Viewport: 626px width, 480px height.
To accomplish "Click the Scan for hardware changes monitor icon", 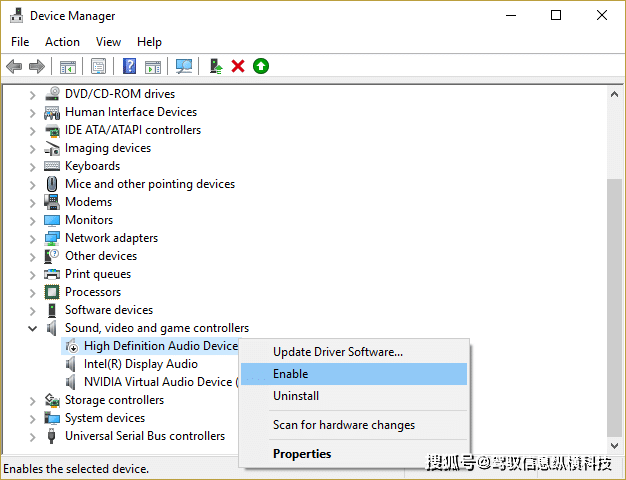I will click(x=184, y=66).
